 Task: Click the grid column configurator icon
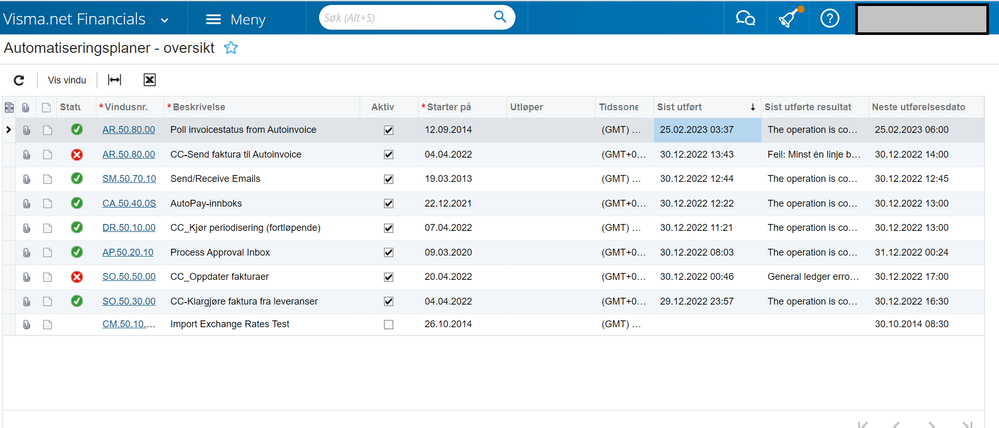pos(9,108)
